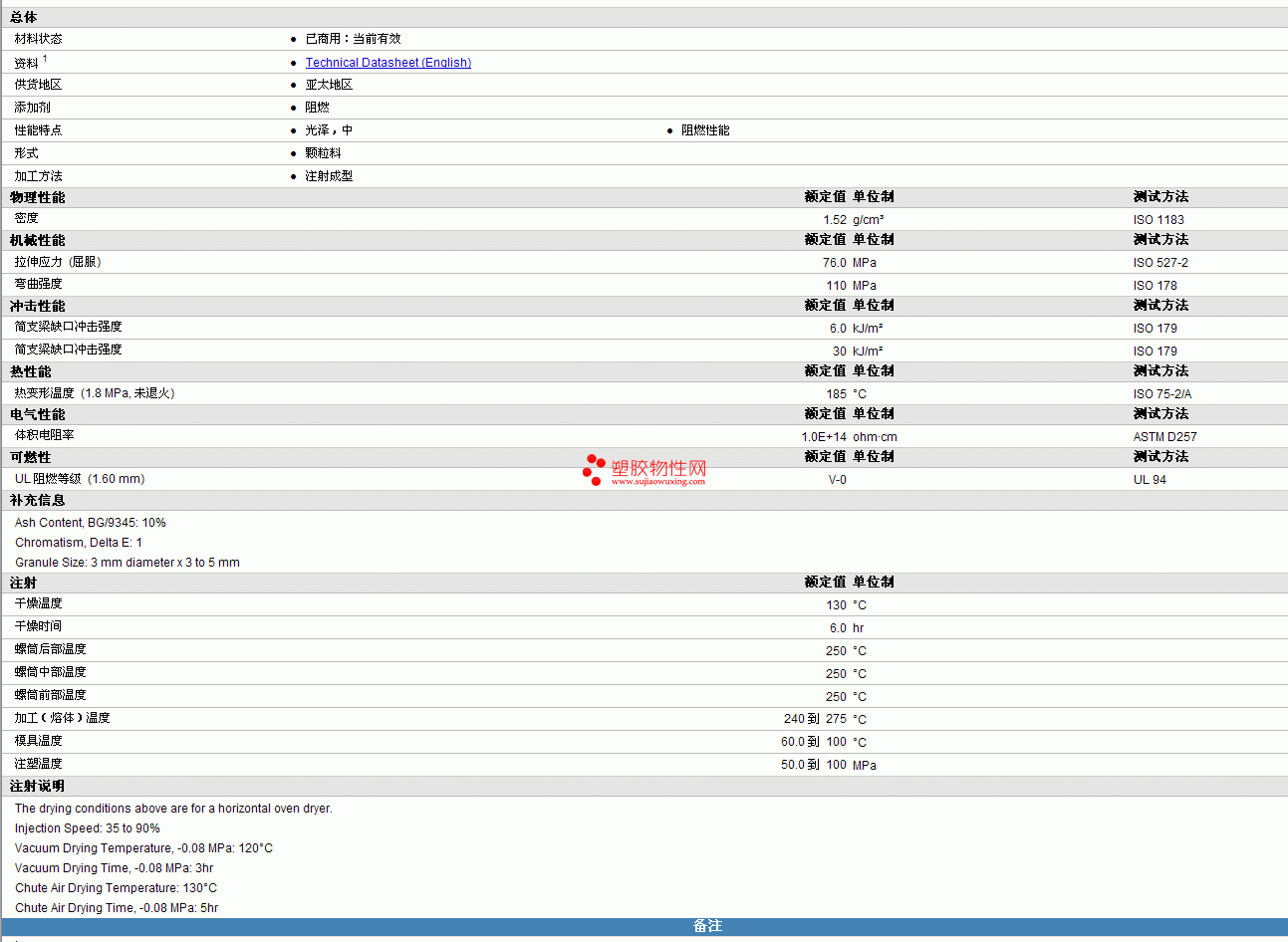1288x942 pixels.
Task: Click the 光泽，中 feature text
Action: tap(329, 130)
